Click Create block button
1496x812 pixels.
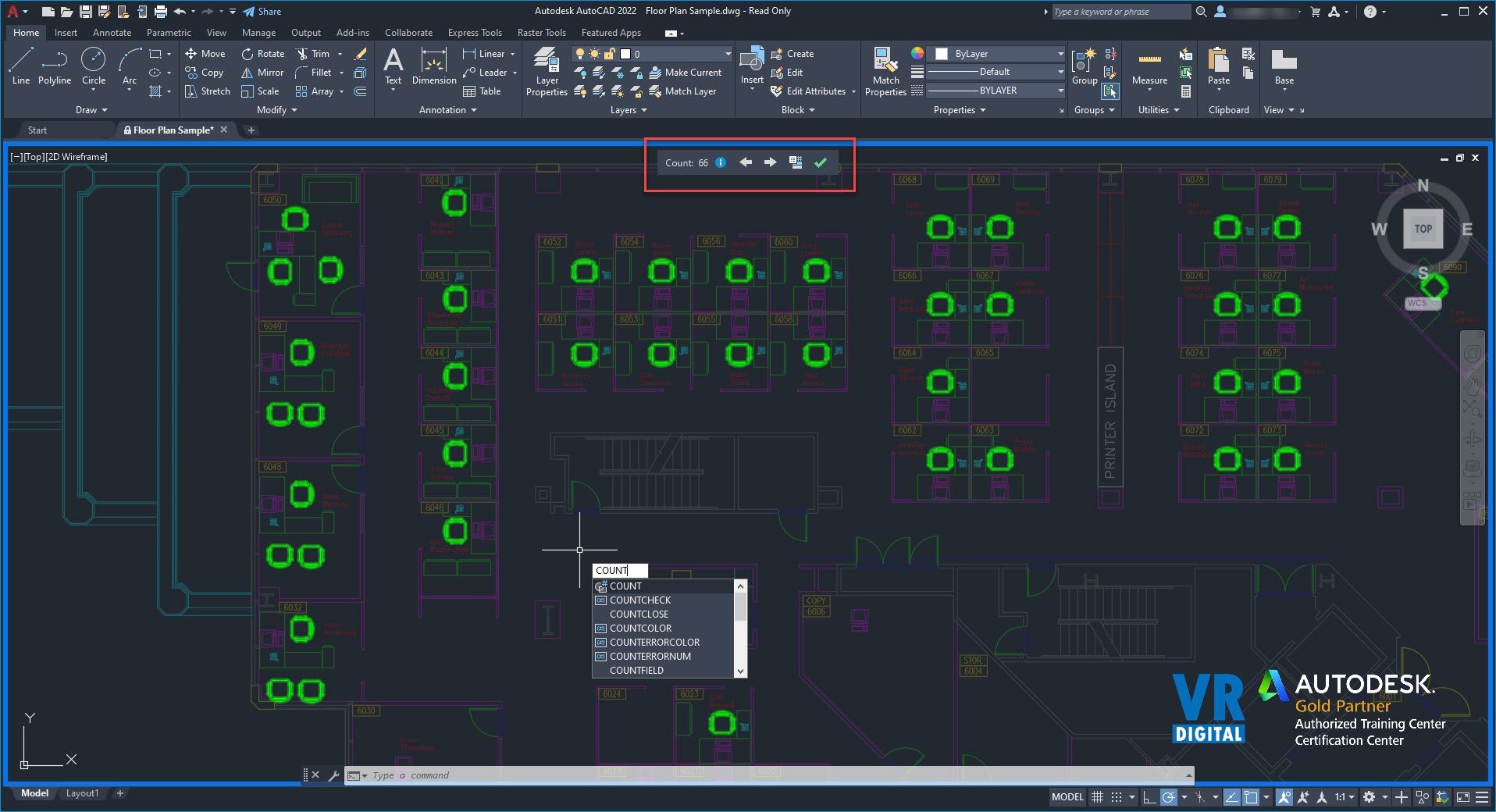tap(793, 54)
